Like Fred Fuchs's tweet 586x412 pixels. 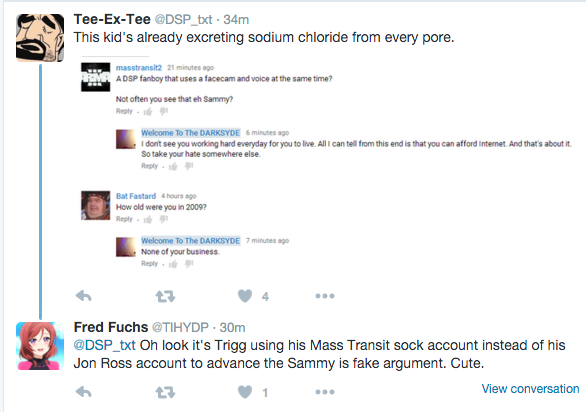pos(245,392)
